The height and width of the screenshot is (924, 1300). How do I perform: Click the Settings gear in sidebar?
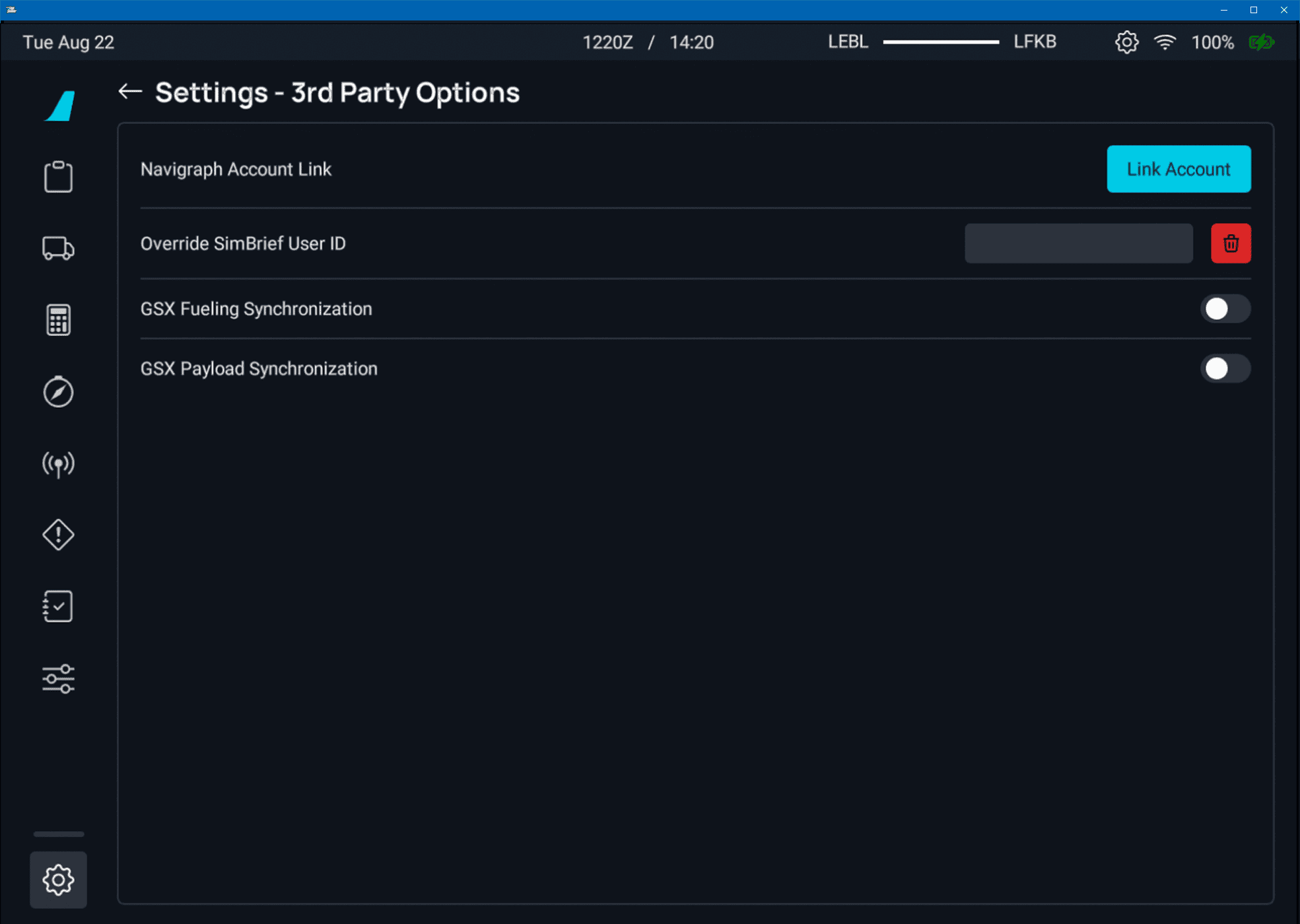click(58, 879)
